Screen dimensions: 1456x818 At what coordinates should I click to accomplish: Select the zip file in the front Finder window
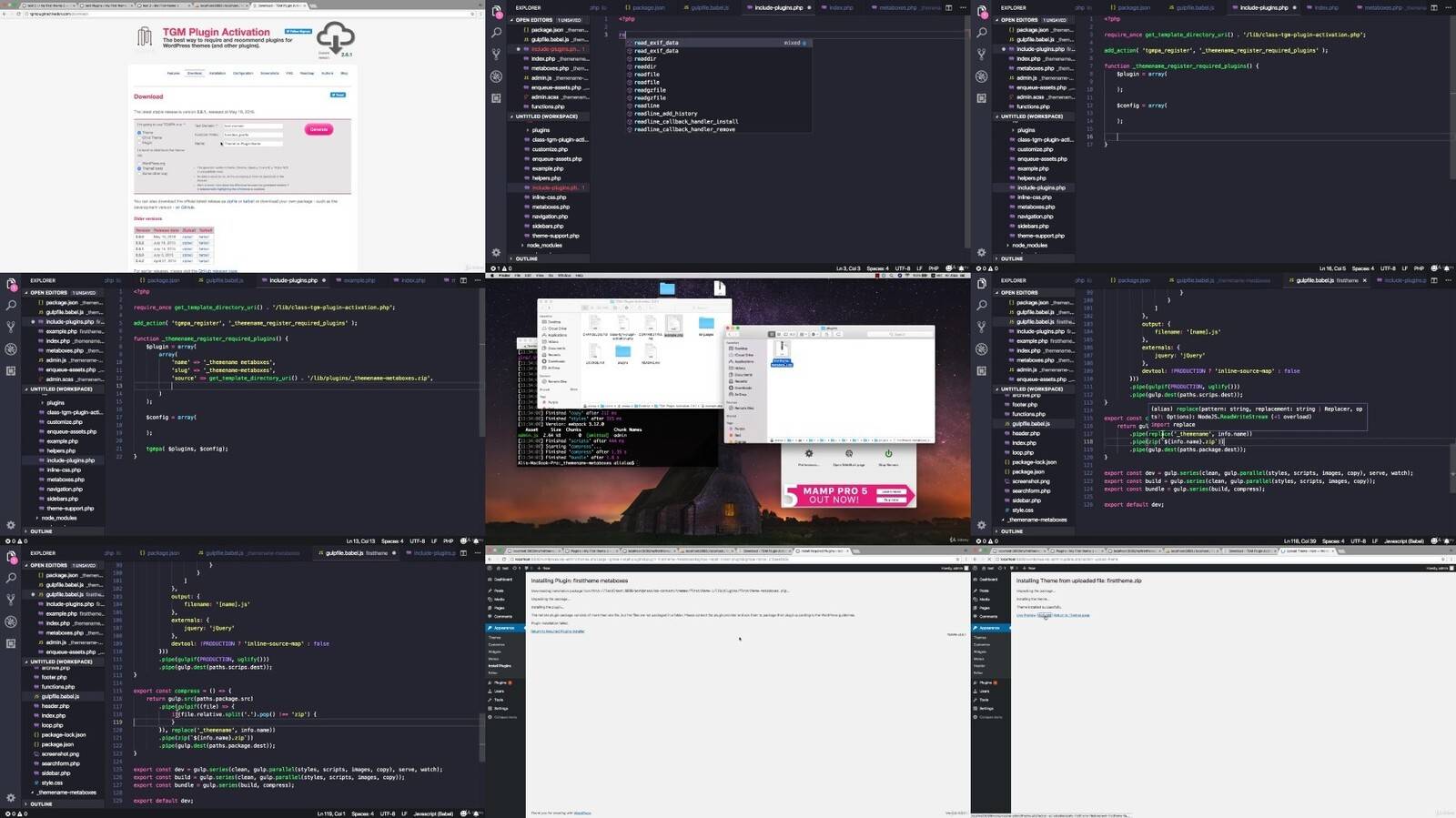782,353
